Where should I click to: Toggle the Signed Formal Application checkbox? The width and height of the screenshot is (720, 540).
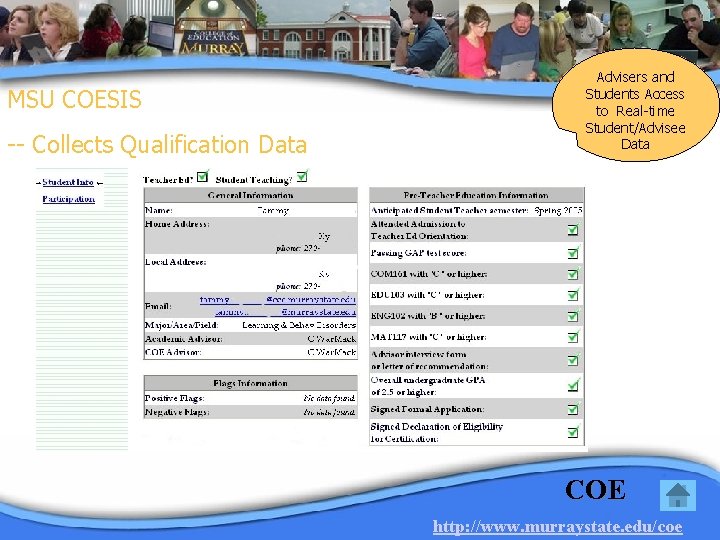point(573,409)
